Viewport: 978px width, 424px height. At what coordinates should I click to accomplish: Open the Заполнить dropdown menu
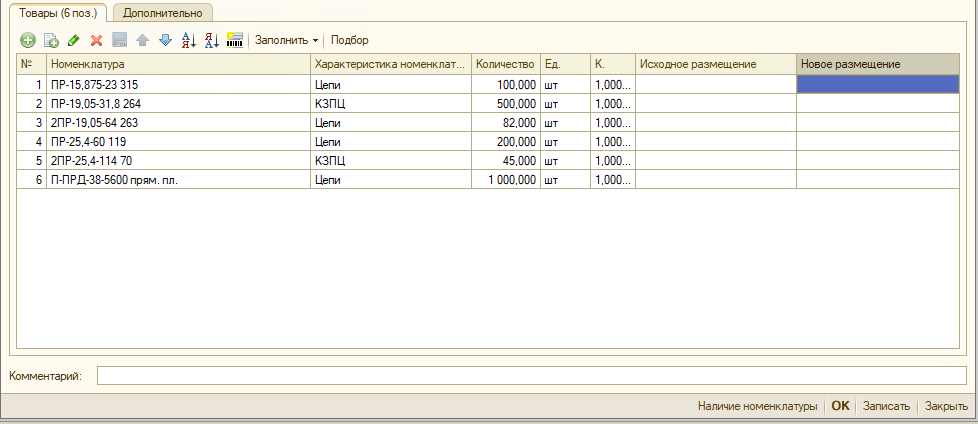286,41
